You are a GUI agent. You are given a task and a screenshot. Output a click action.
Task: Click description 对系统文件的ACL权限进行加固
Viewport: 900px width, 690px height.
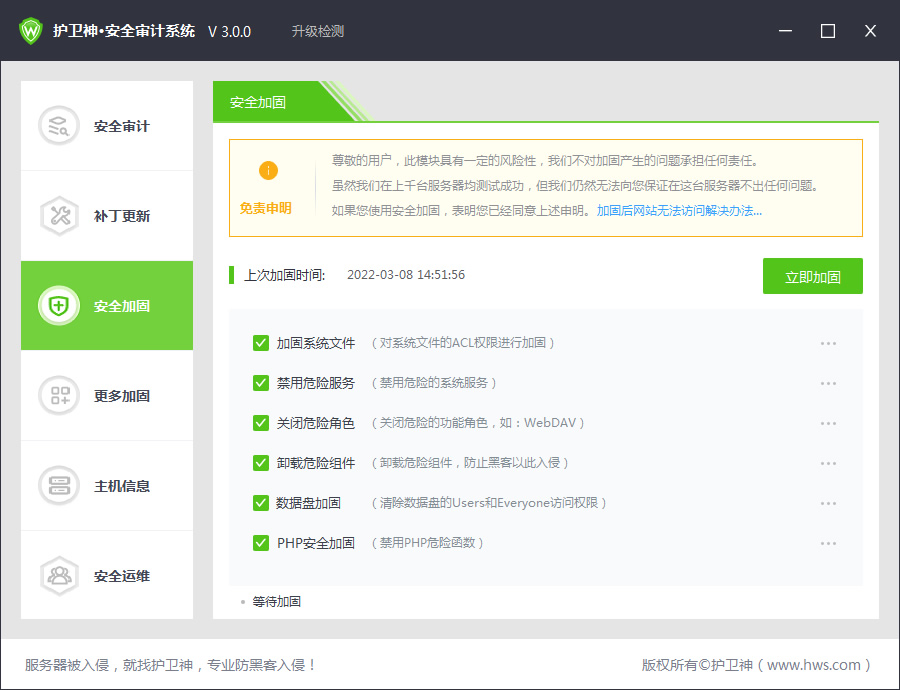[463, 343]
